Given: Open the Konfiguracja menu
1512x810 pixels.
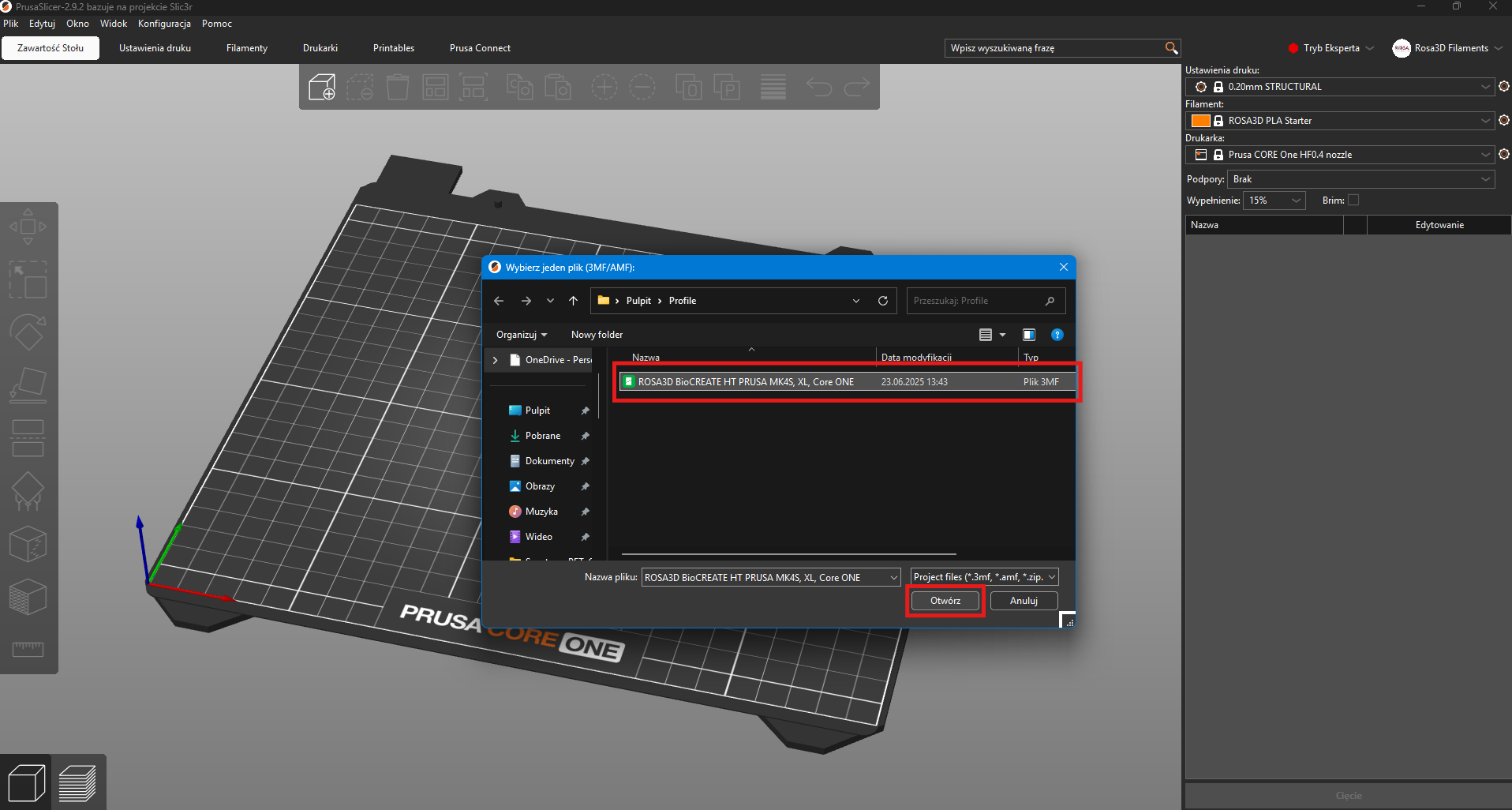Looking at the screenshot, I should (164, 24).
